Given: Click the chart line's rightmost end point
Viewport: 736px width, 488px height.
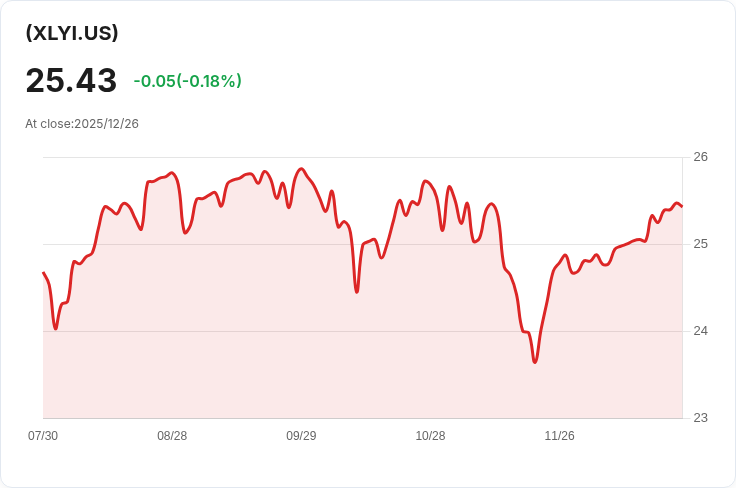Looking at the screenshot, I should click(682, 206).
